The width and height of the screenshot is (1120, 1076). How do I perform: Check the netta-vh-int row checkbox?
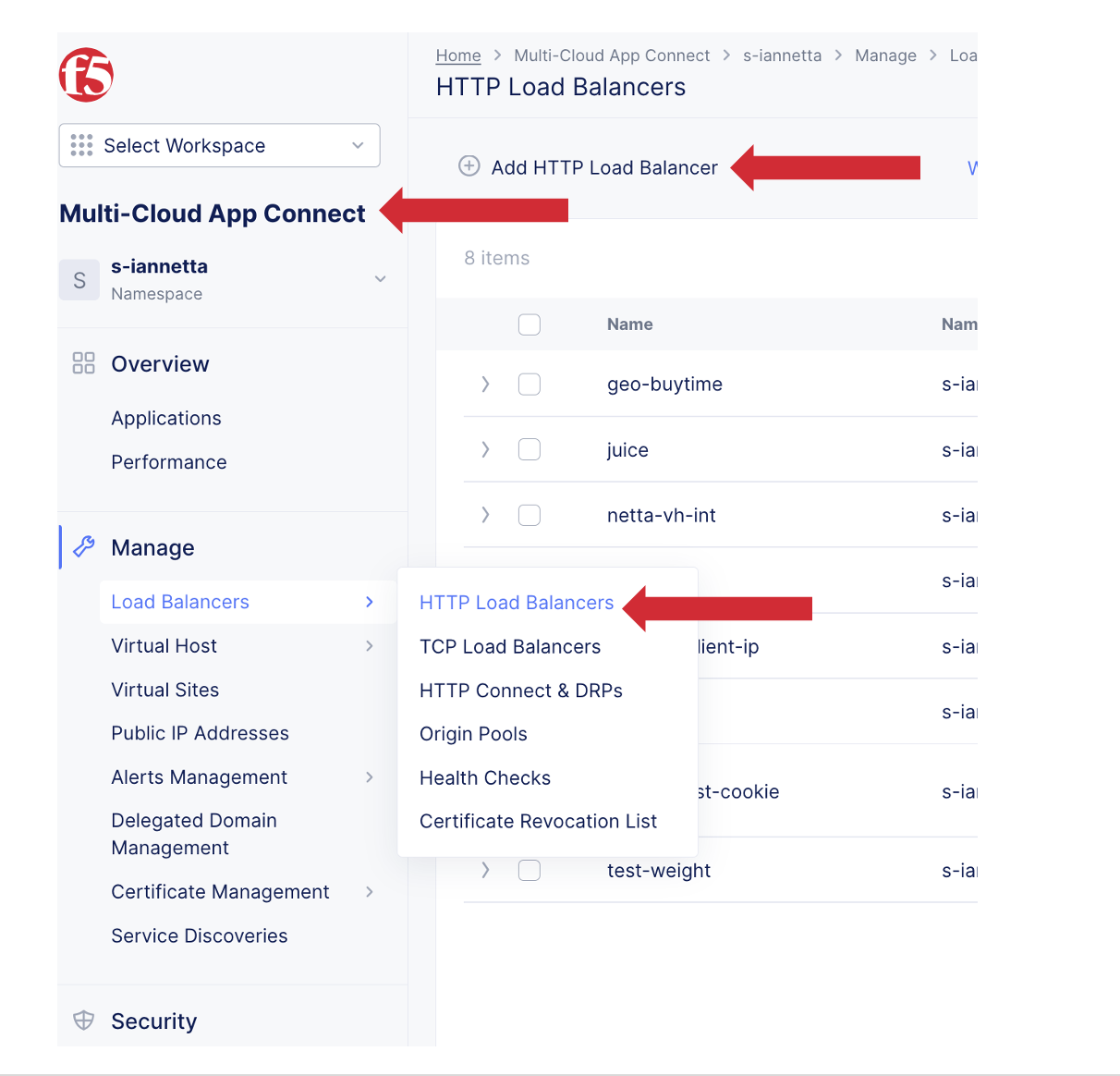(x=530, y=515)
